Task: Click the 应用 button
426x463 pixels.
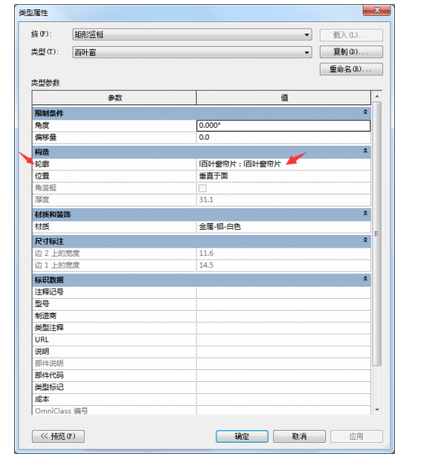Action: tap(356, 436)
